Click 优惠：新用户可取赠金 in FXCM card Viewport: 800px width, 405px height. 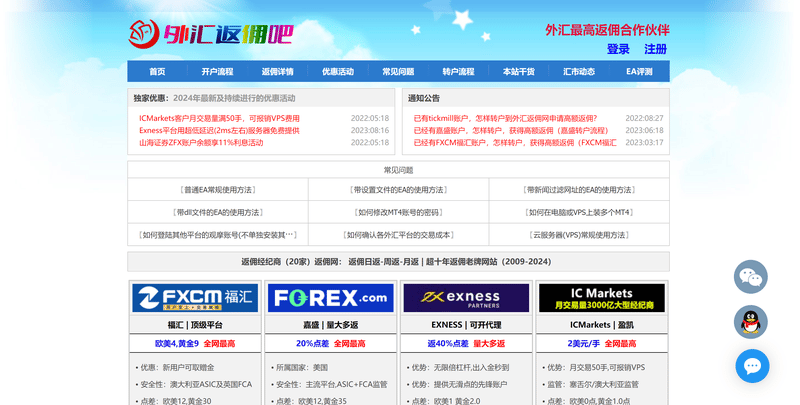(x=175, y=367)
